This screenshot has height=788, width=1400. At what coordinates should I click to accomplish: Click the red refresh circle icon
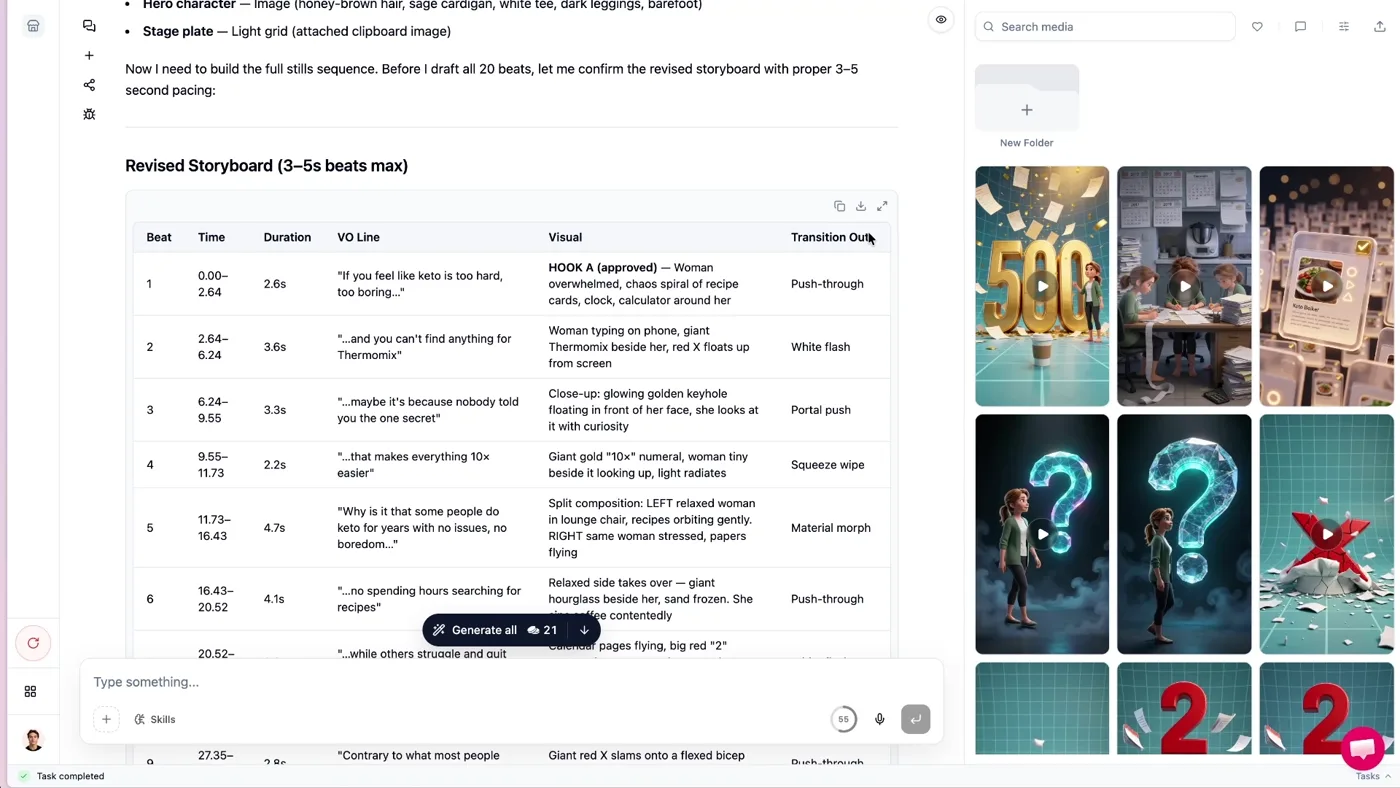pyautogui.click(x=33, y=643)
